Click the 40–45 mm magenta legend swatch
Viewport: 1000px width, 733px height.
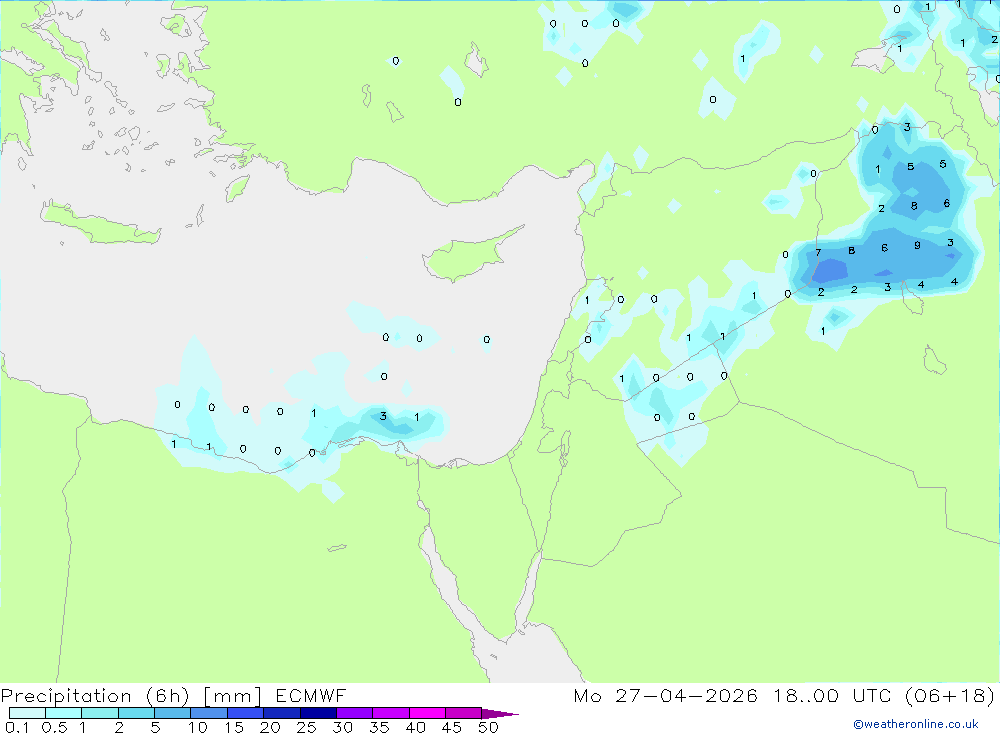click(x=427, y=713)
